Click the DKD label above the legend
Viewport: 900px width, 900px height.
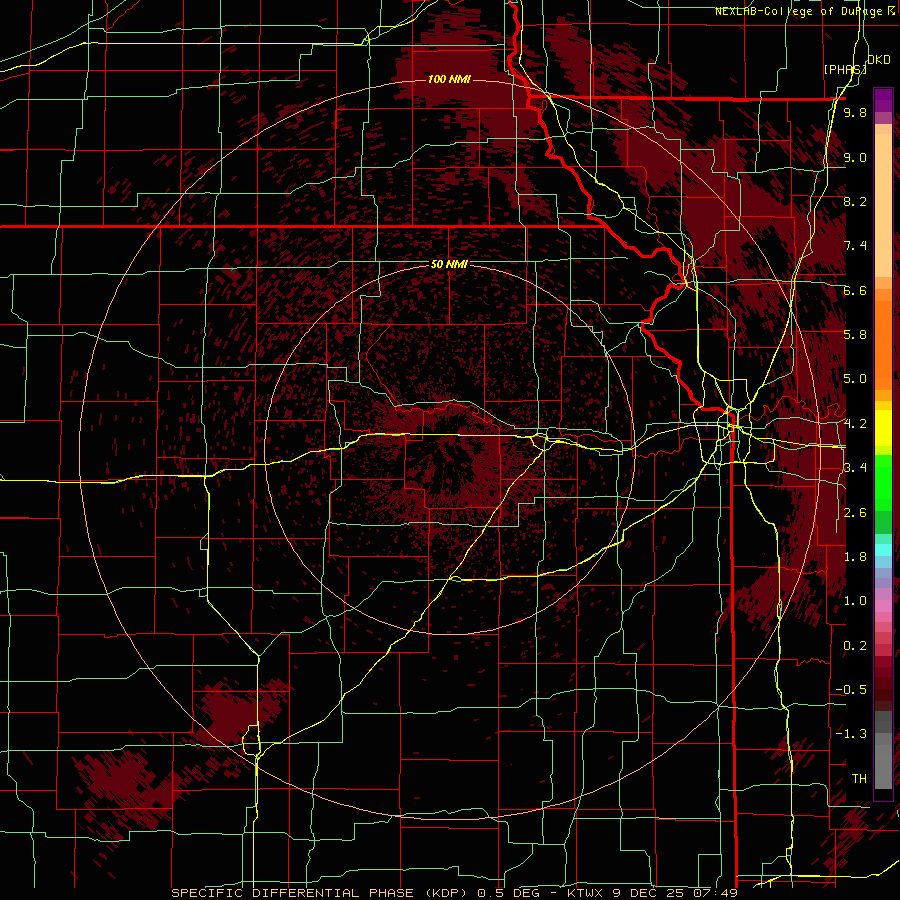(x=879, y=60)
